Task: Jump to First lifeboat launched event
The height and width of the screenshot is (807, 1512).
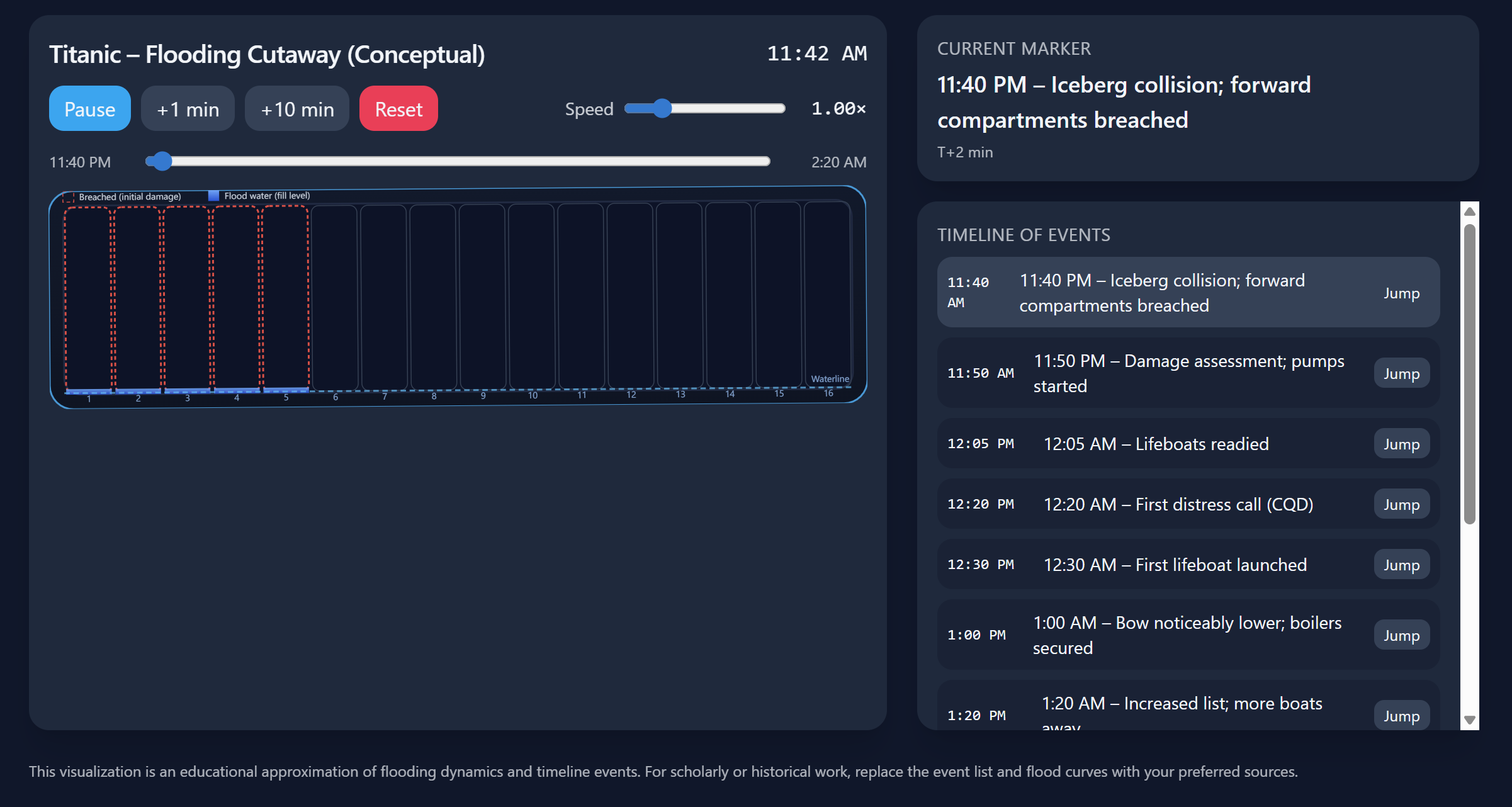Action: click(1401, 565)
